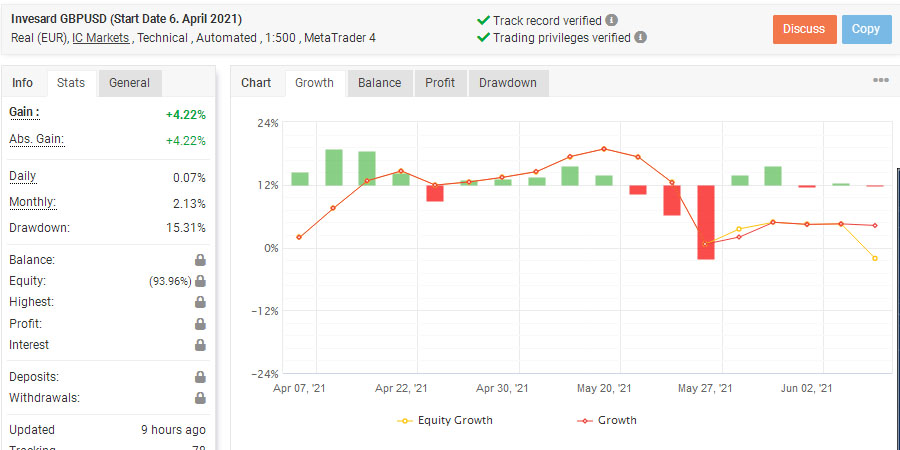
Task: Click the lock icon in Profit row
Action: (x=200, y=324)
